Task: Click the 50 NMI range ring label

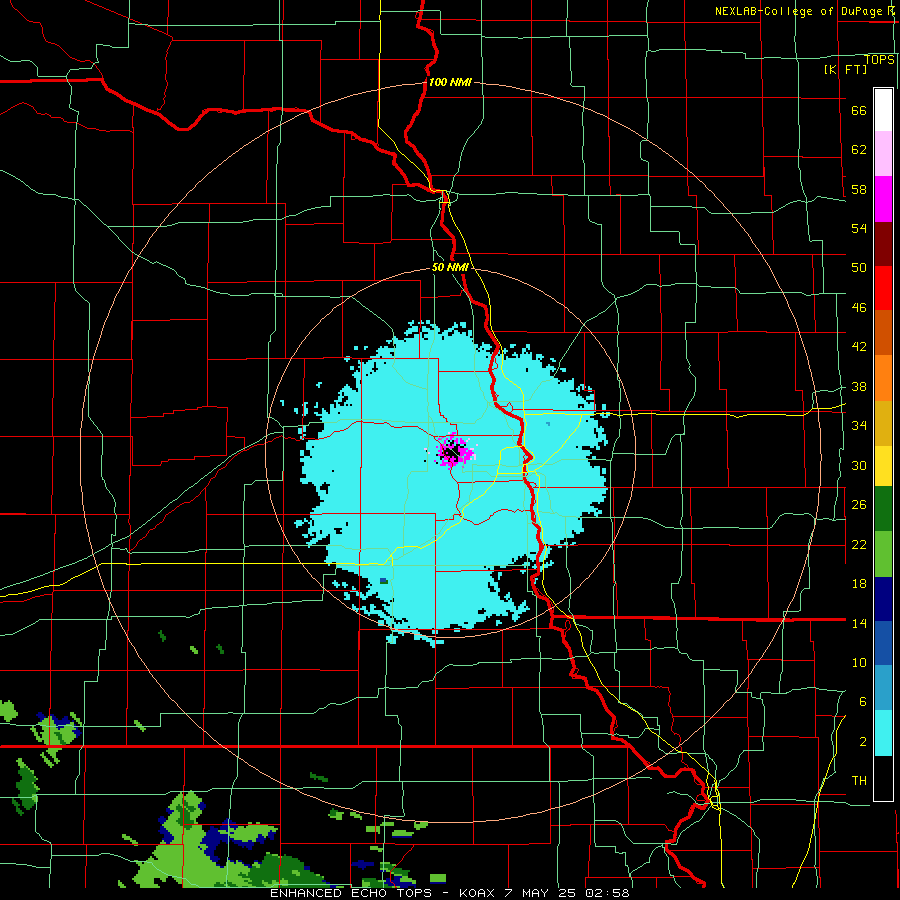Action: pos(450,267)
